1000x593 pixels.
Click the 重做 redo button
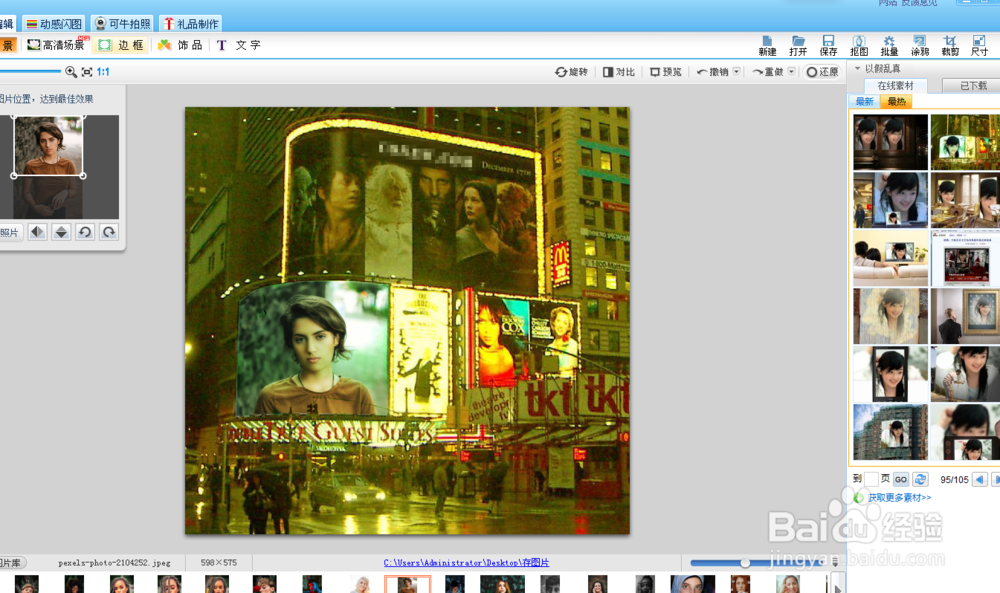[x=768, y=72]
